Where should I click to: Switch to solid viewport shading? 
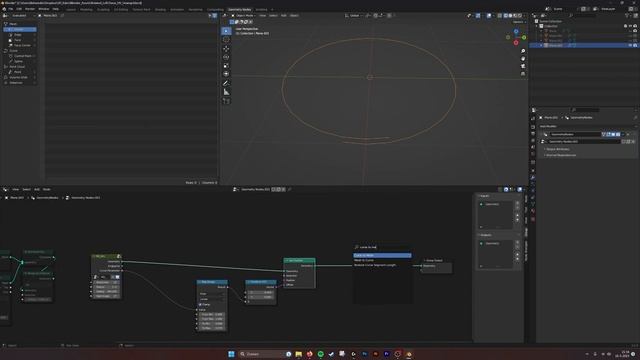pyautogui.click(x=510, y=16)
